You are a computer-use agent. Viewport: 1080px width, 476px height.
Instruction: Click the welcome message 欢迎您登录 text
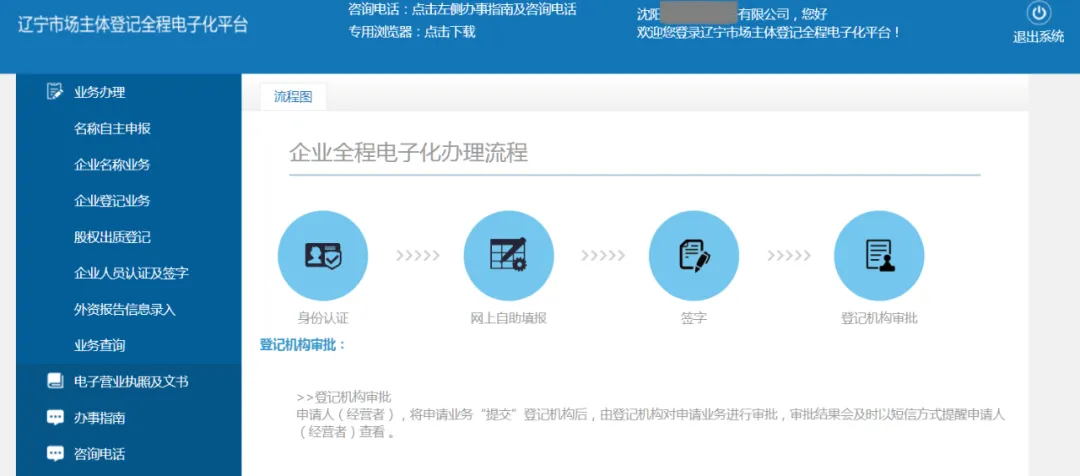(x=769, y=32)
